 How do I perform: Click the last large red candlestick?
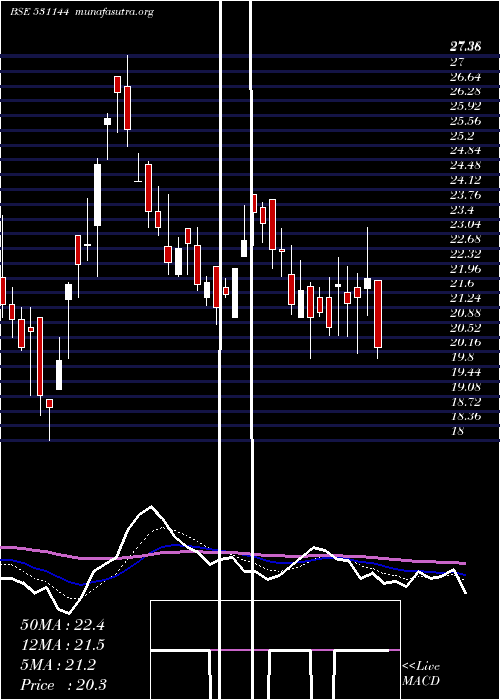378,314
